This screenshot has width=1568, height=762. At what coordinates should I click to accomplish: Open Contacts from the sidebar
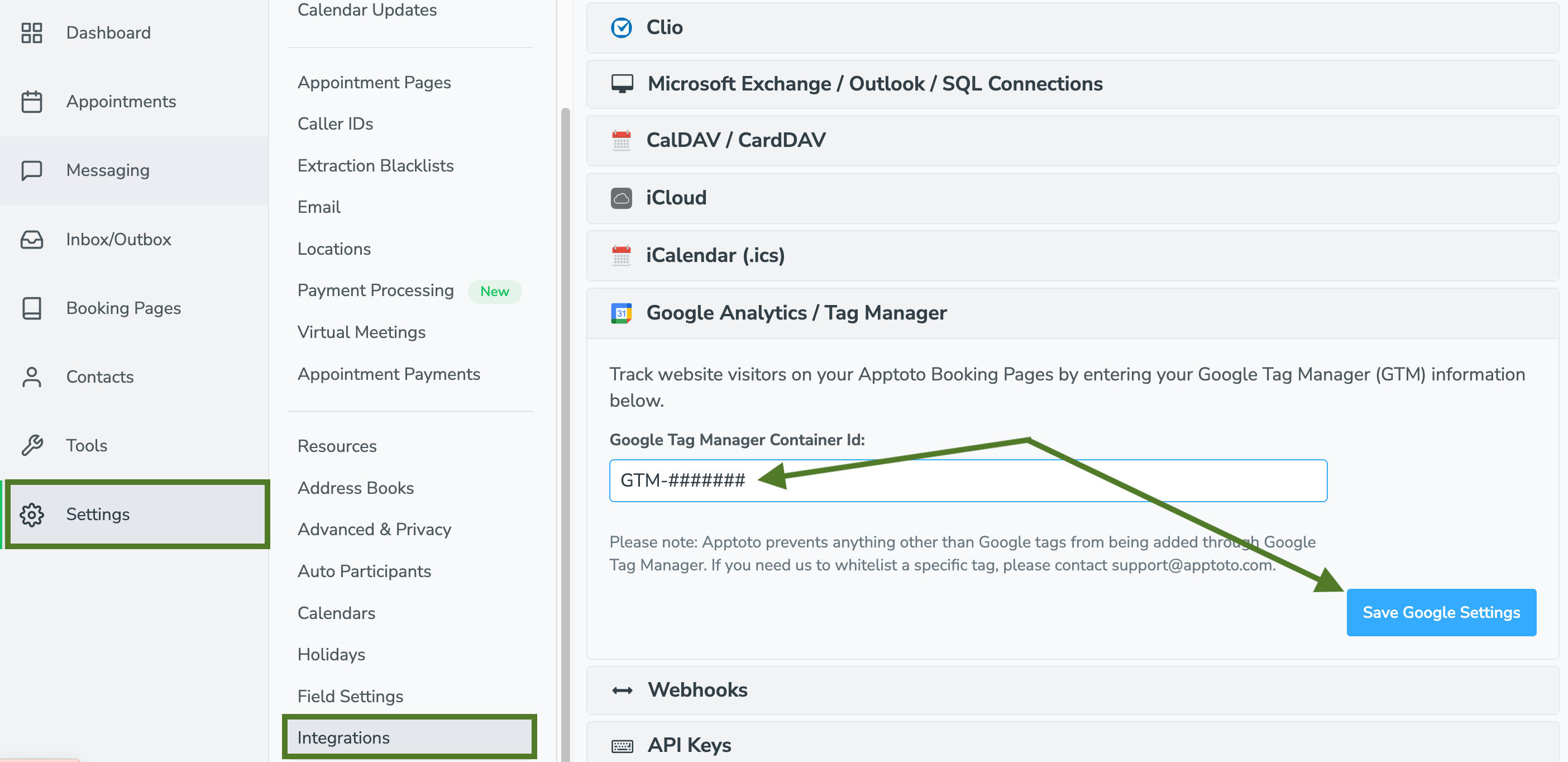coord(134,377)
